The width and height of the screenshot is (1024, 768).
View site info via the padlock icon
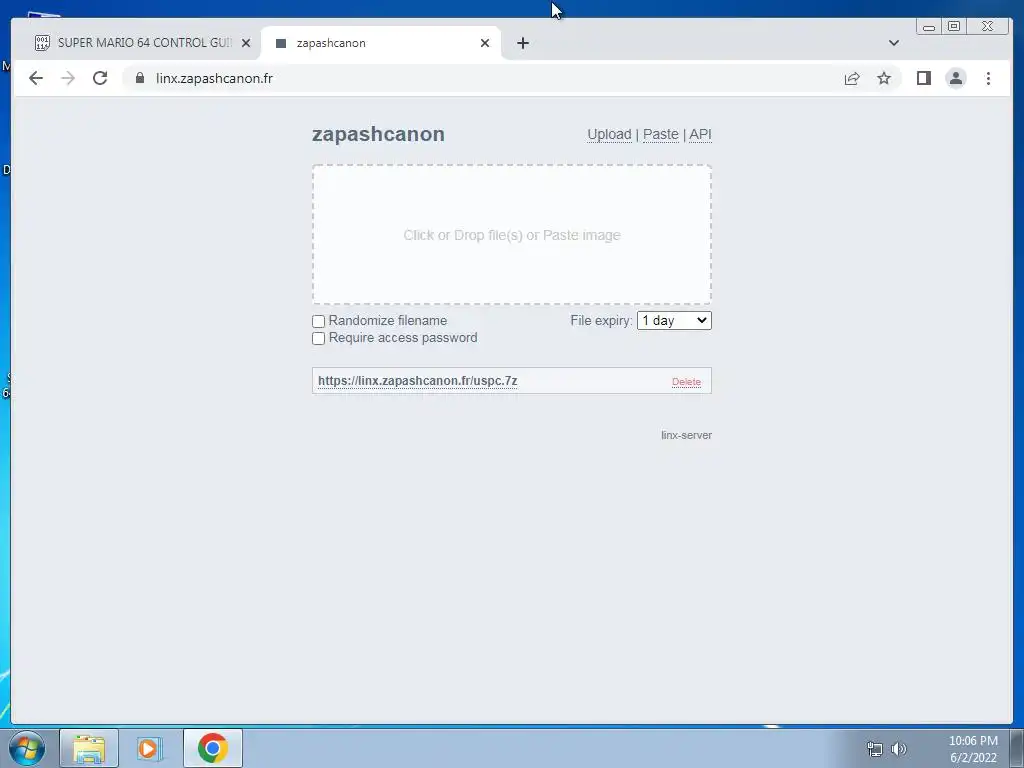pyautogui.click(x=140, y=78)
